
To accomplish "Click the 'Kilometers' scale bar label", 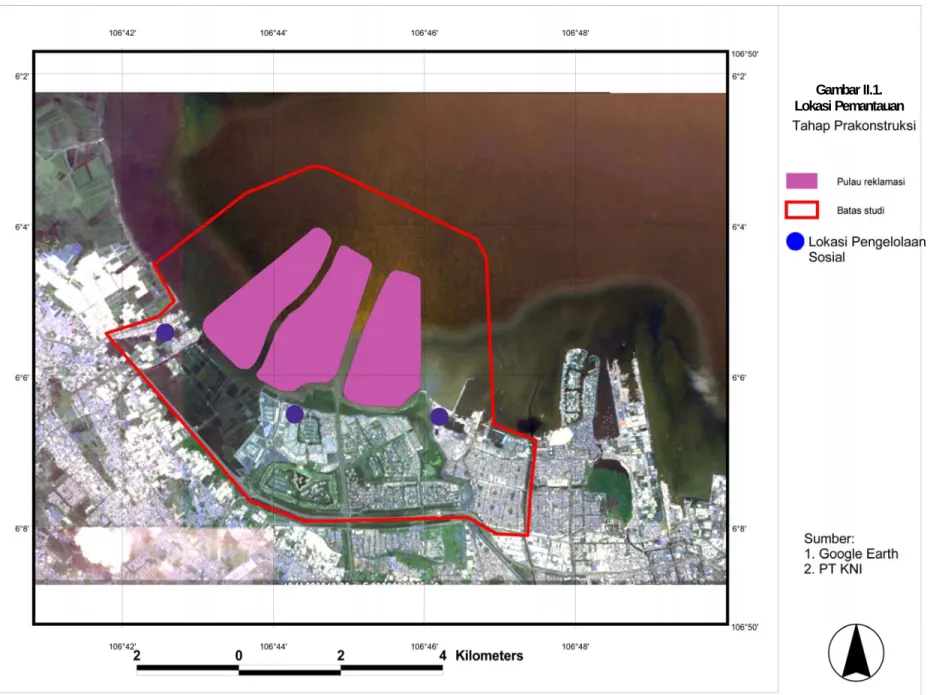I will point(489,656).
